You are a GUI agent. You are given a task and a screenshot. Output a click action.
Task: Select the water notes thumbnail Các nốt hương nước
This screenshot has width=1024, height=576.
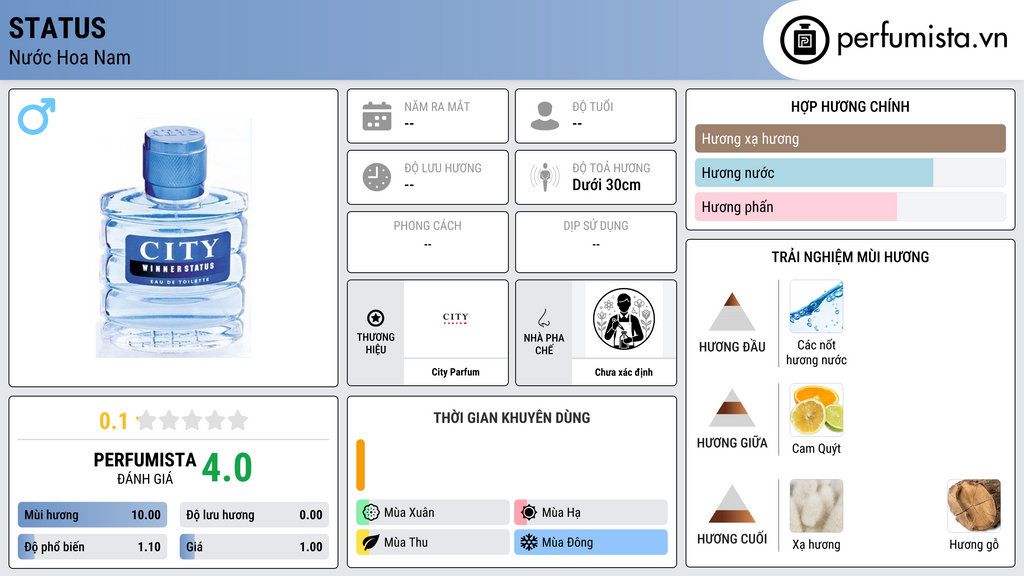816,307
